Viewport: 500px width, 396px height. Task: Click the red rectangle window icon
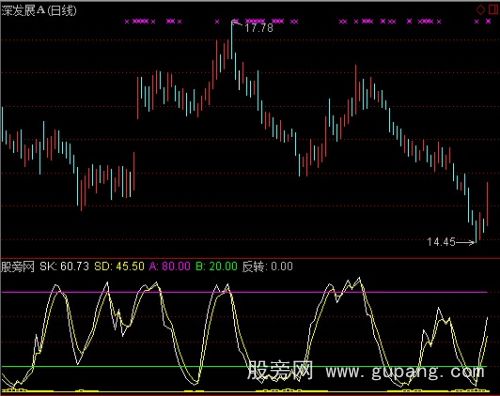click(493, 9)
